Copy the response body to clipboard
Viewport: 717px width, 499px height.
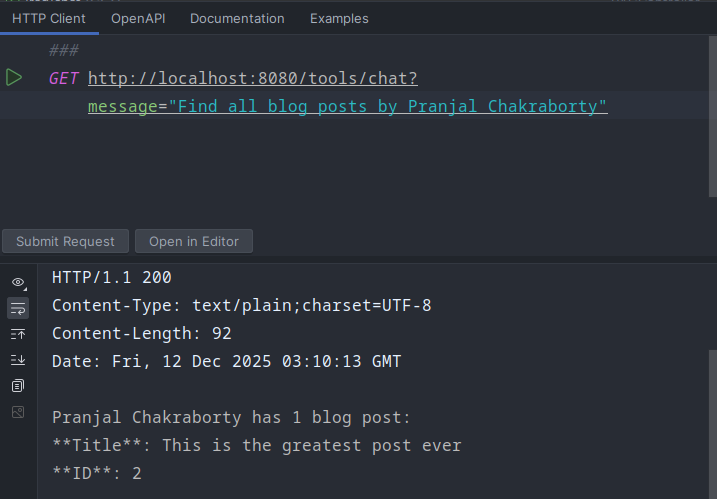(18, 386)
